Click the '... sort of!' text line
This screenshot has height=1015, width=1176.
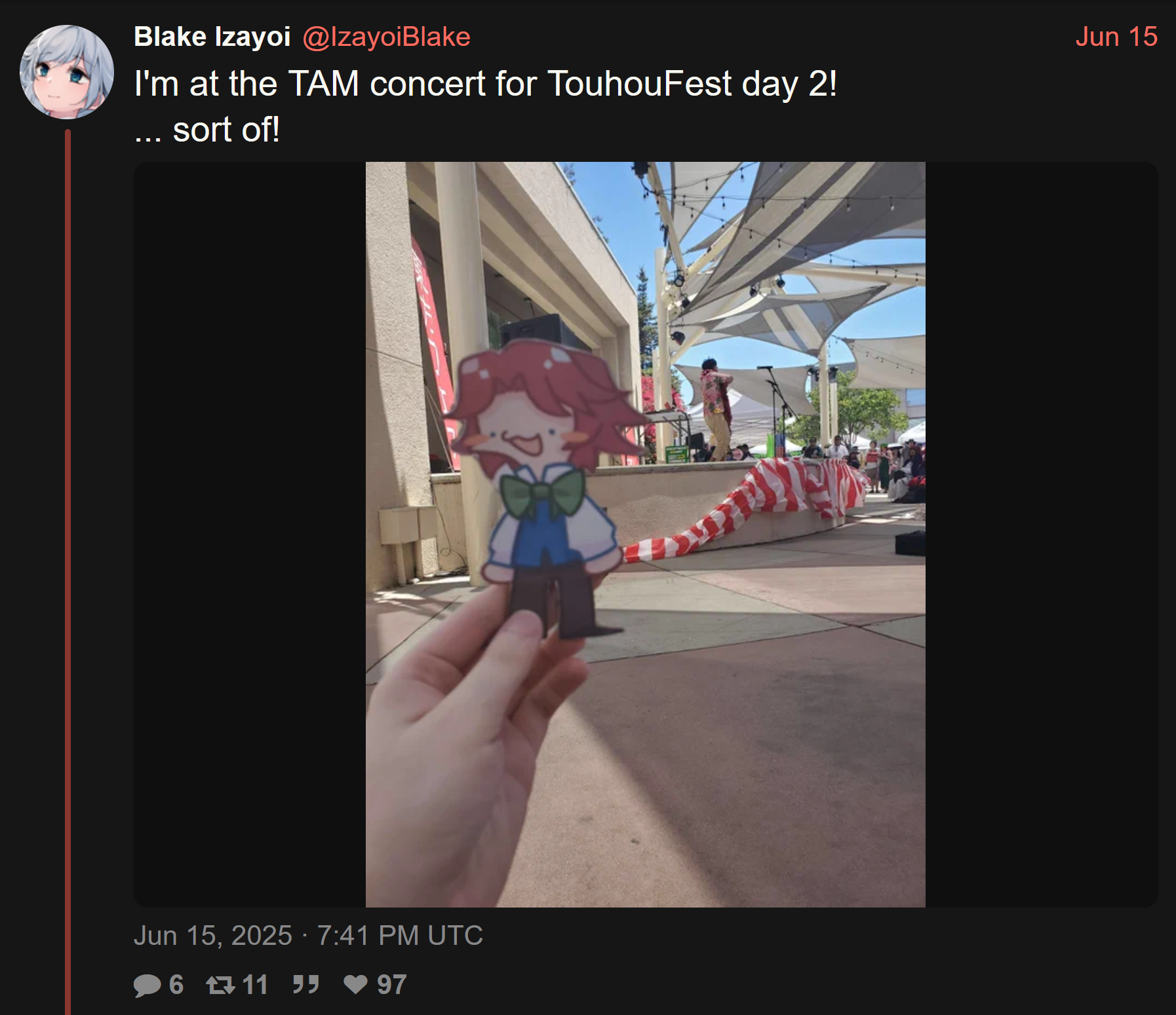pyautogui.click(x=207, y=130)
